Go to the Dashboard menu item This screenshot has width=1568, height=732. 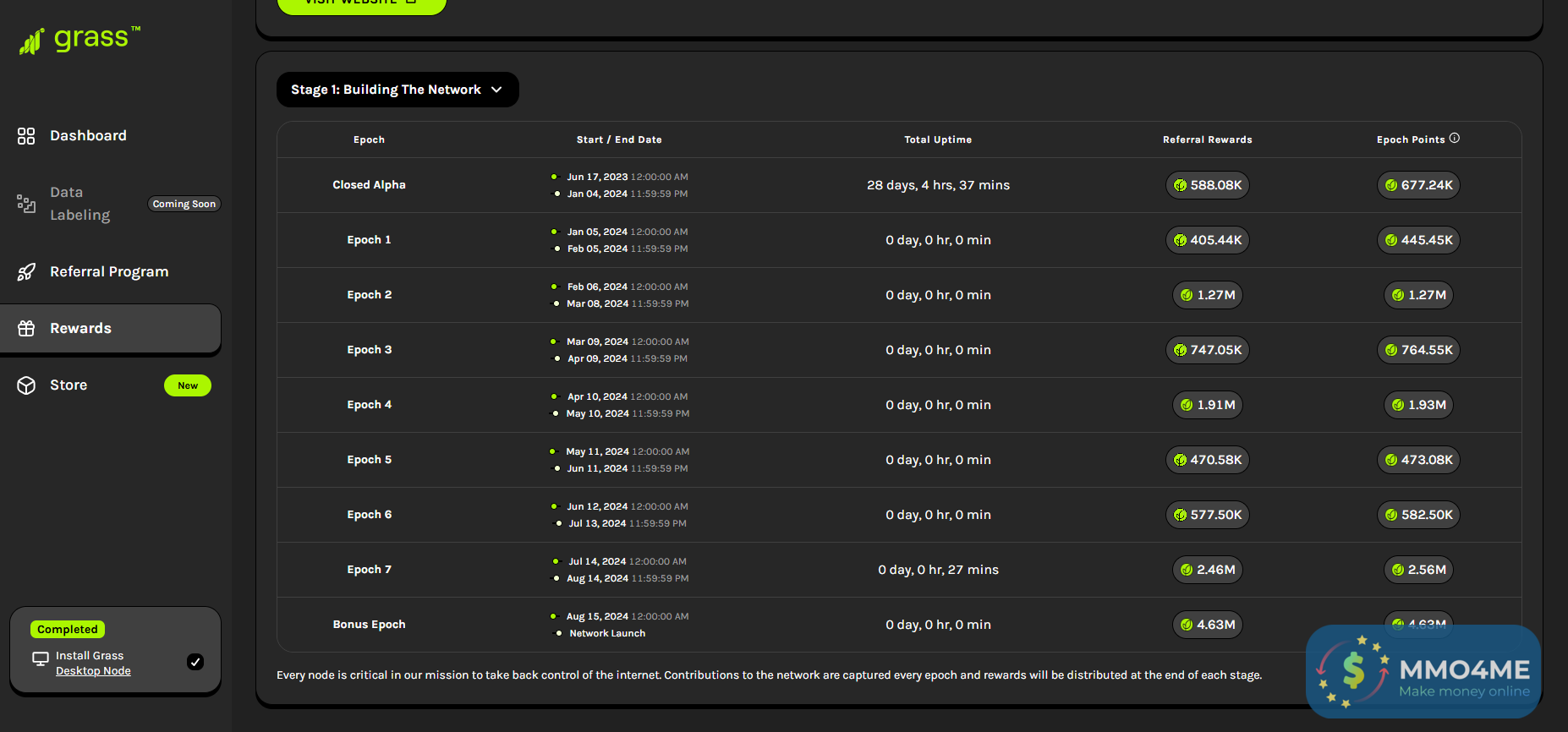click(x=88, y=136)
